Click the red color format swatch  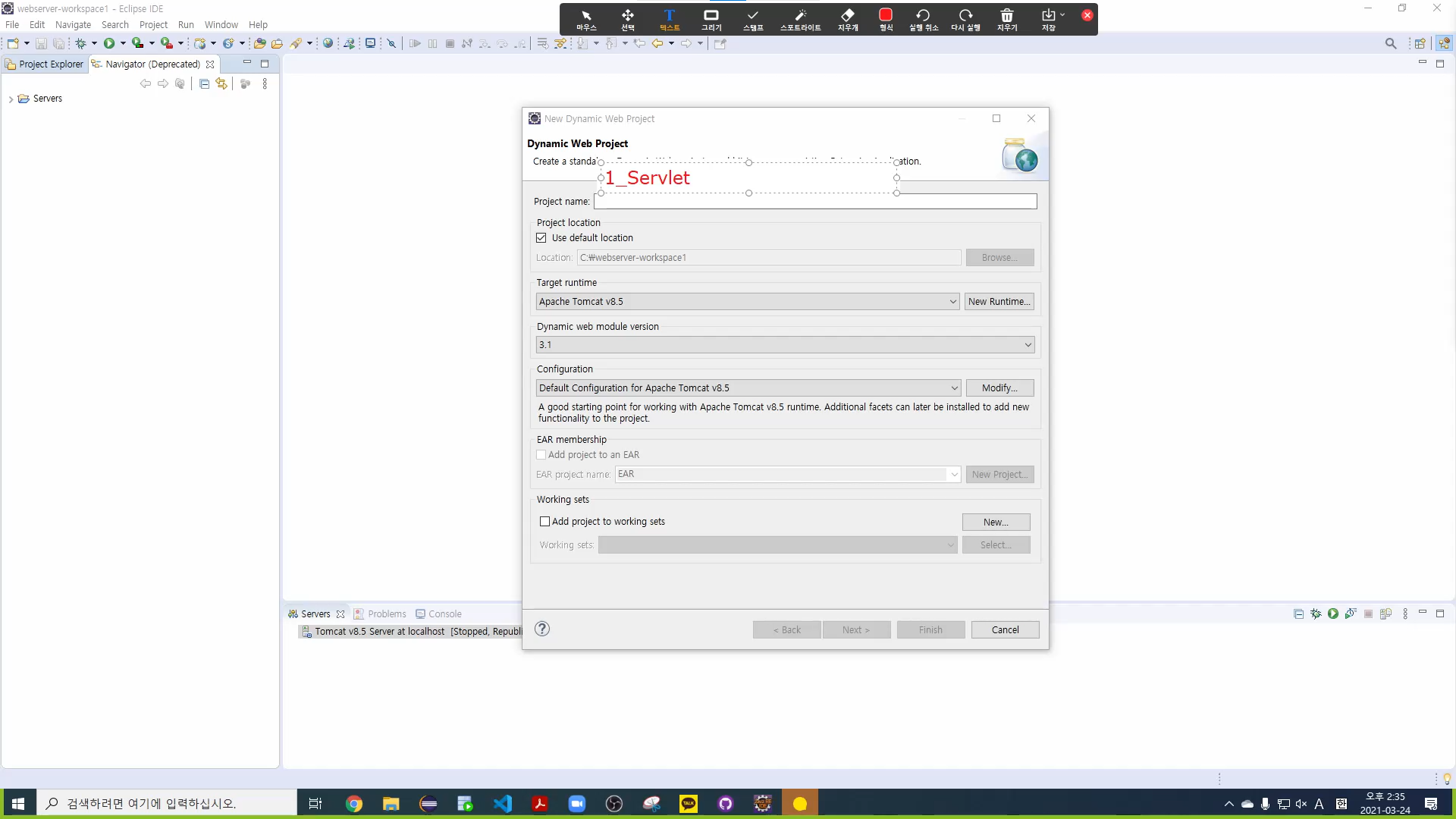[886, 15]
